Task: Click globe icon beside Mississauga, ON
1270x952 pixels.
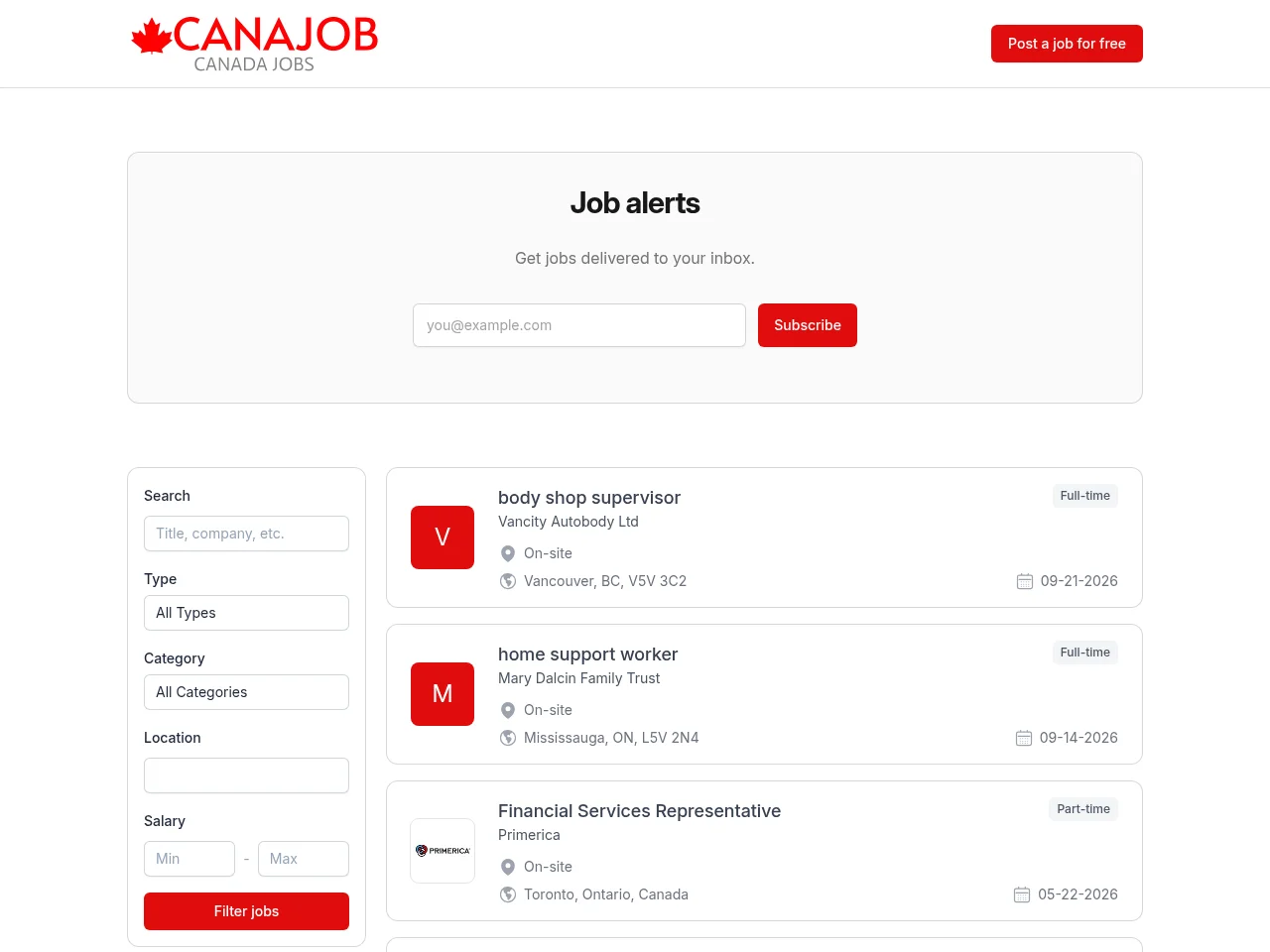Action: pos(508,738)
